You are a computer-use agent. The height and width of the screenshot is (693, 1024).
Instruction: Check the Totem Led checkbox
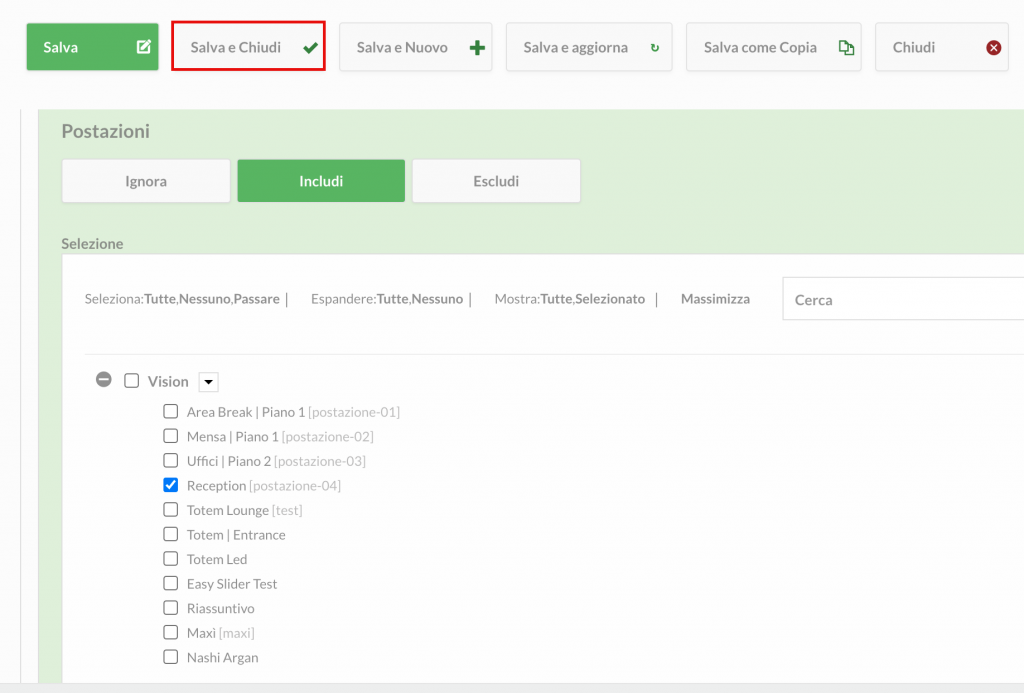[x=170, y=559]
